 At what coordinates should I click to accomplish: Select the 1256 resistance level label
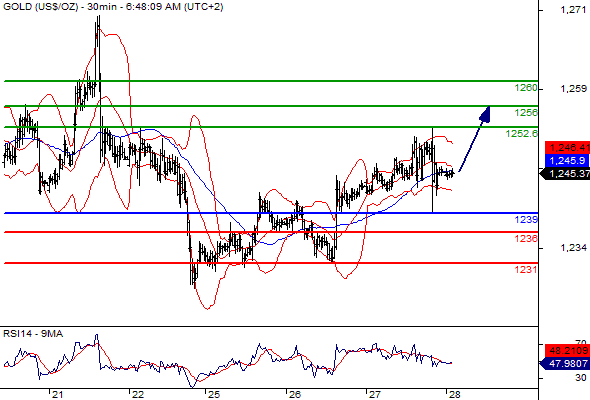[x=526, y=113]
